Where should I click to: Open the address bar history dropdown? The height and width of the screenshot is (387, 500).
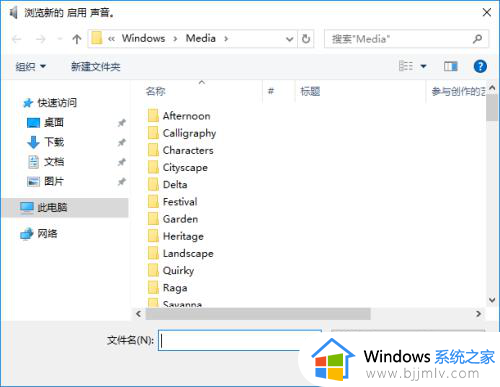(290, 39)
